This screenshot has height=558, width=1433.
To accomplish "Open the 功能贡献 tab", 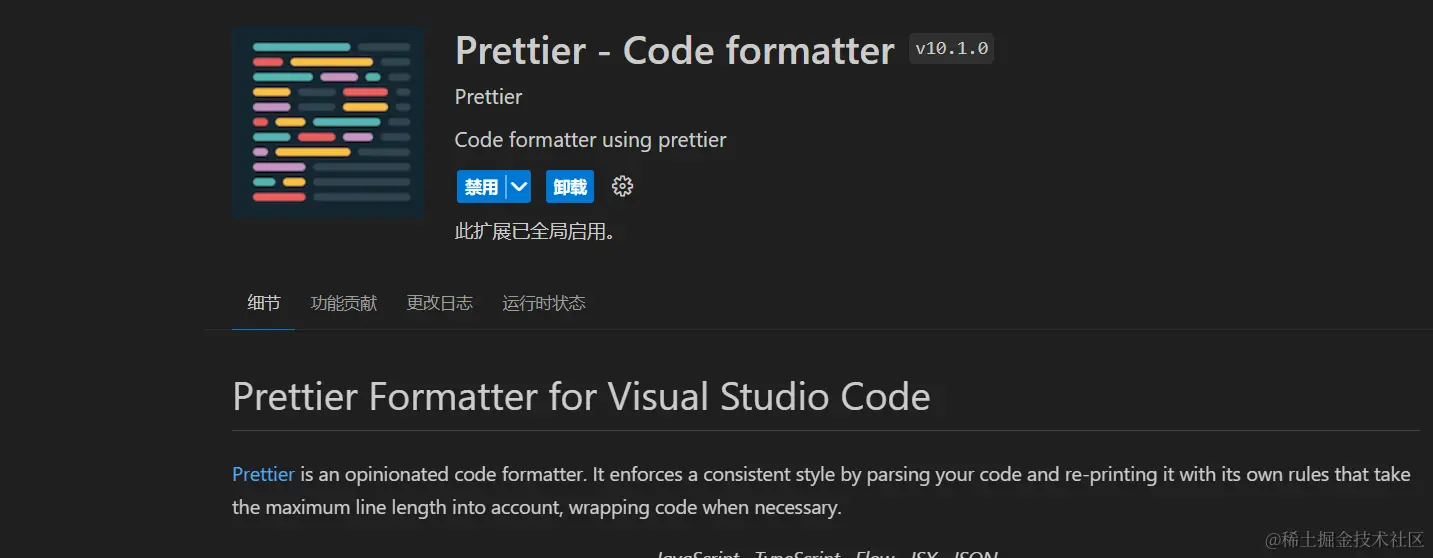I will click(x=344, y=303).
